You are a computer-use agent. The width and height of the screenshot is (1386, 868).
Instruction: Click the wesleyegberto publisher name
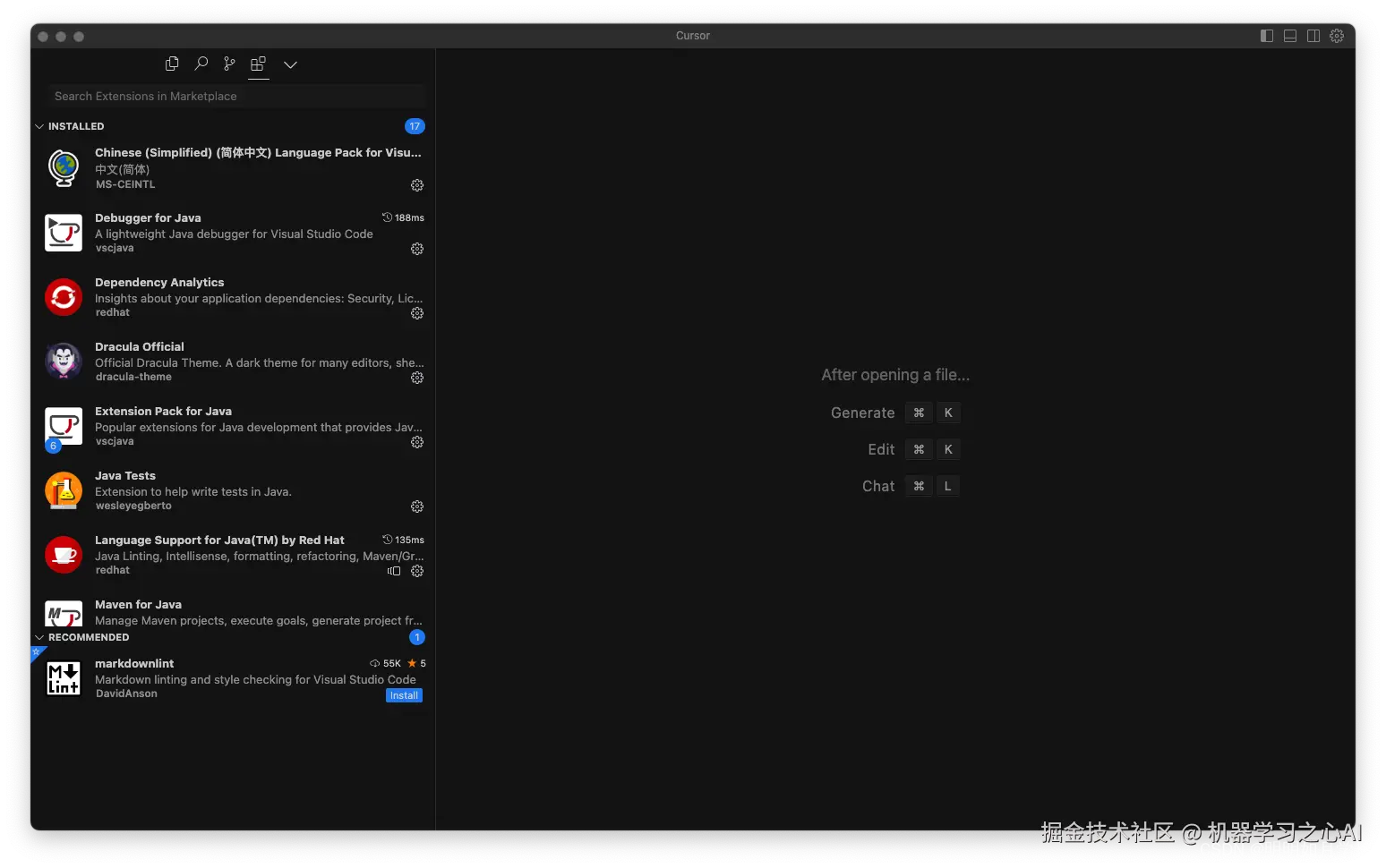pyautogui.click(x=133, y=506)
